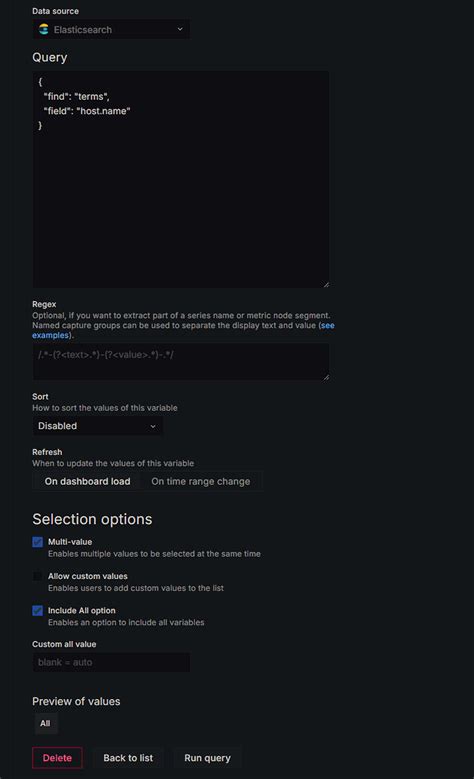Focus the Custom all value input
Viewport: 474px width, 779px height.
(111, 662)
